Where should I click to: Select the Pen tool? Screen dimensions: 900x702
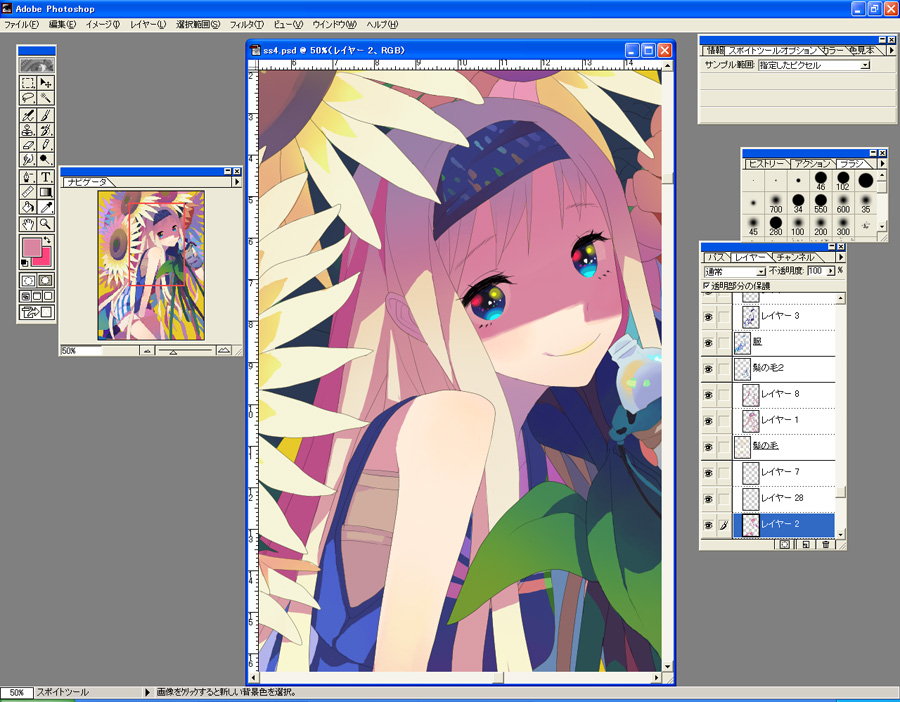pyautogui.click(x=28, y=177)
